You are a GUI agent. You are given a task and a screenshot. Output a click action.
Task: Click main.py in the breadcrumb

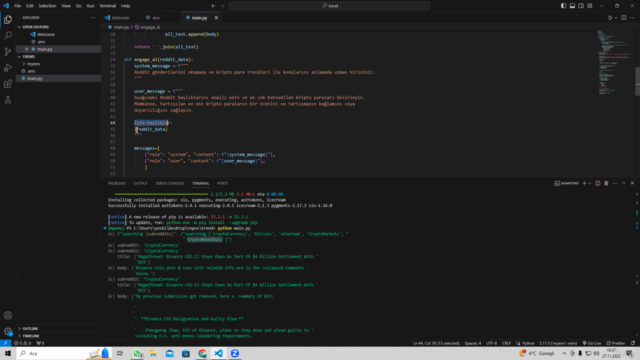click(121, 27)
